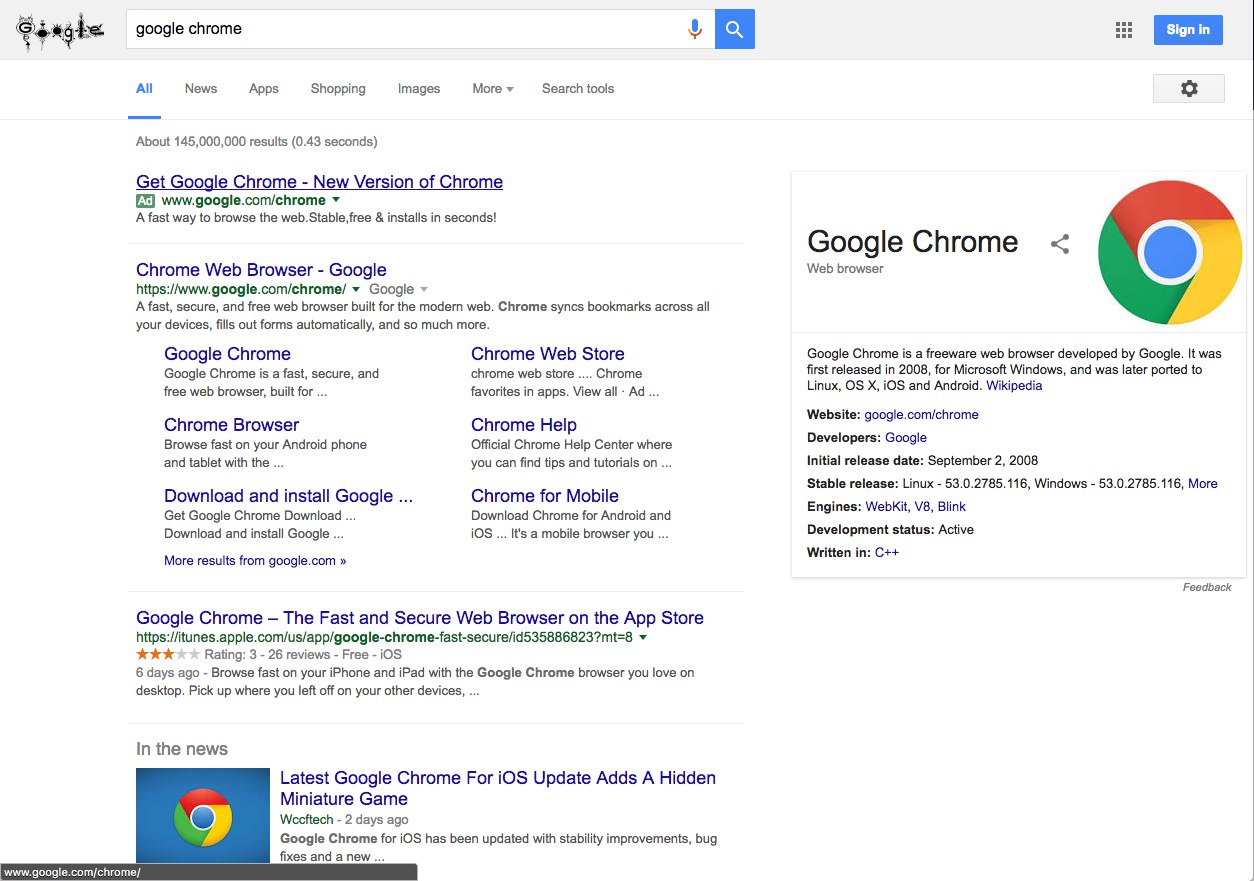1254x881 pixels.
Task: Open settings via the gear icon
Action: (1189, 88)
